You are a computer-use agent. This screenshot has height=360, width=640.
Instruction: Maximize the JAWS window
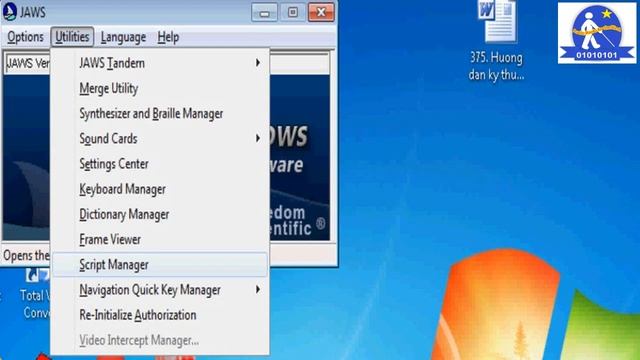click(x=293, y=12)
